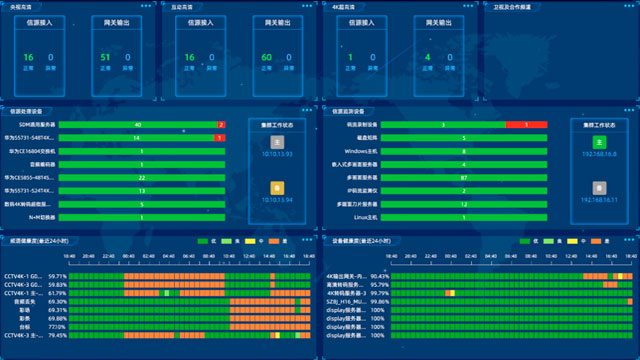
Task: Open the ellipsis menu of the 互动高清 panel
Action: (x=307, y=6)
